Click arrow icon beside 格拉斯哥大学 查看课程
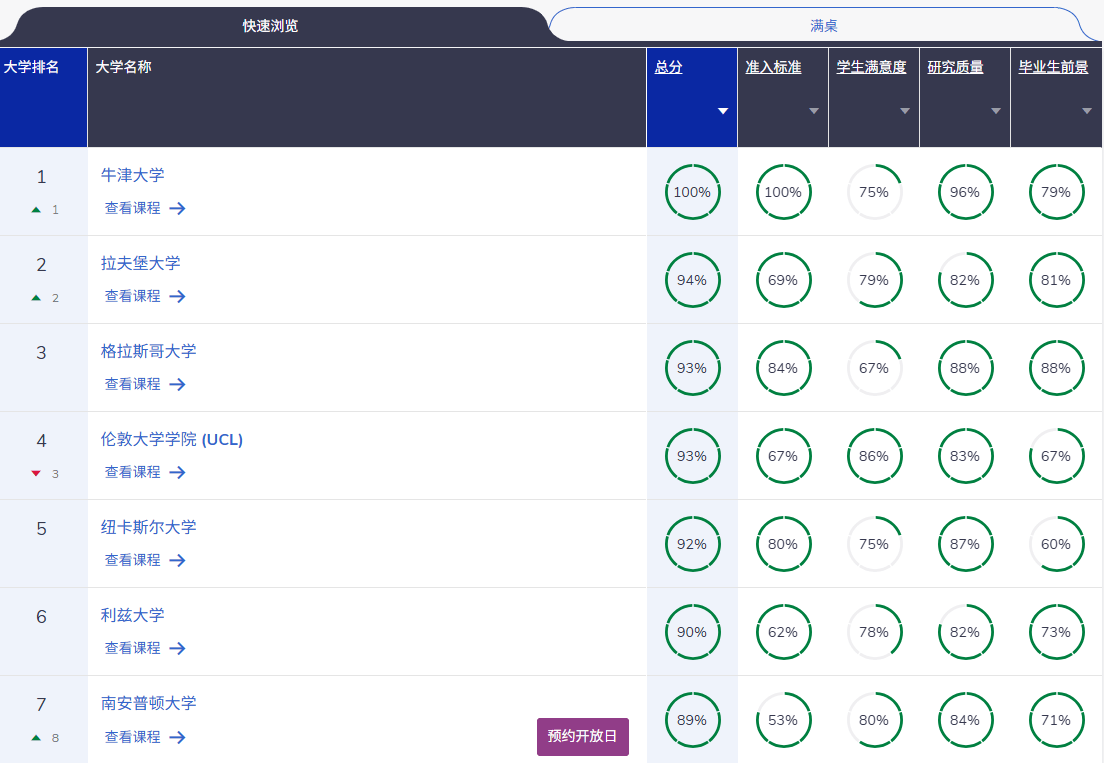This screenshot has height=763, width=1104. [x=177, y=384]
